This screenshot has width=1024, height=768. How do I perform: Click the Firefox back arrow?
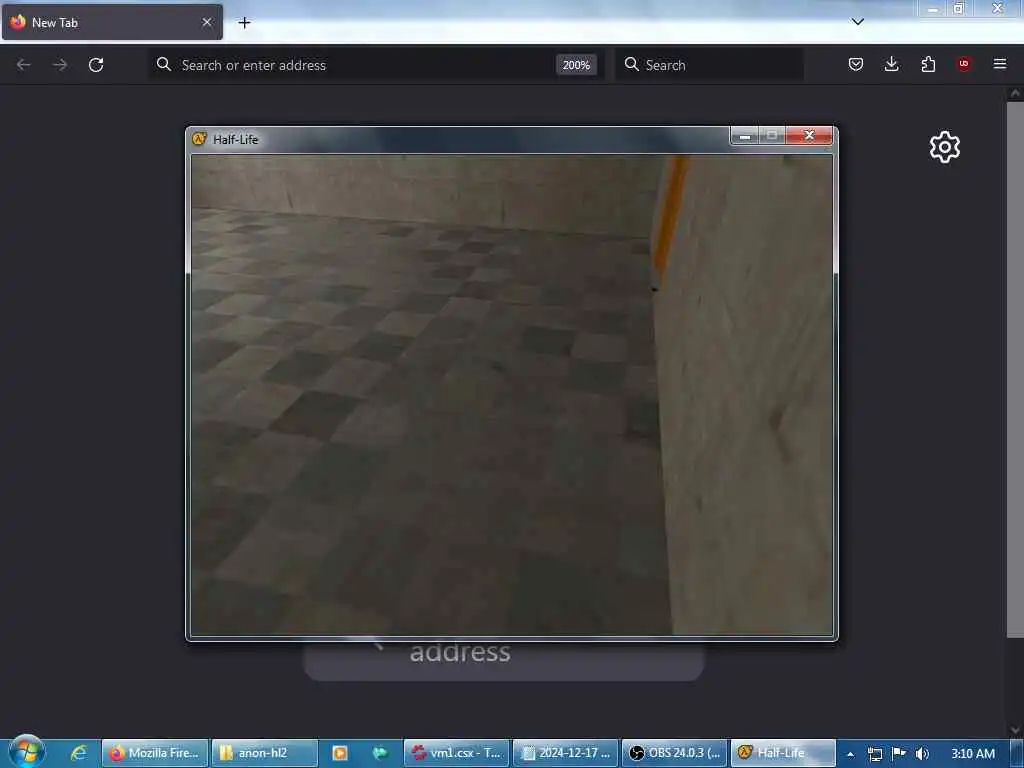tap(24, 65)
